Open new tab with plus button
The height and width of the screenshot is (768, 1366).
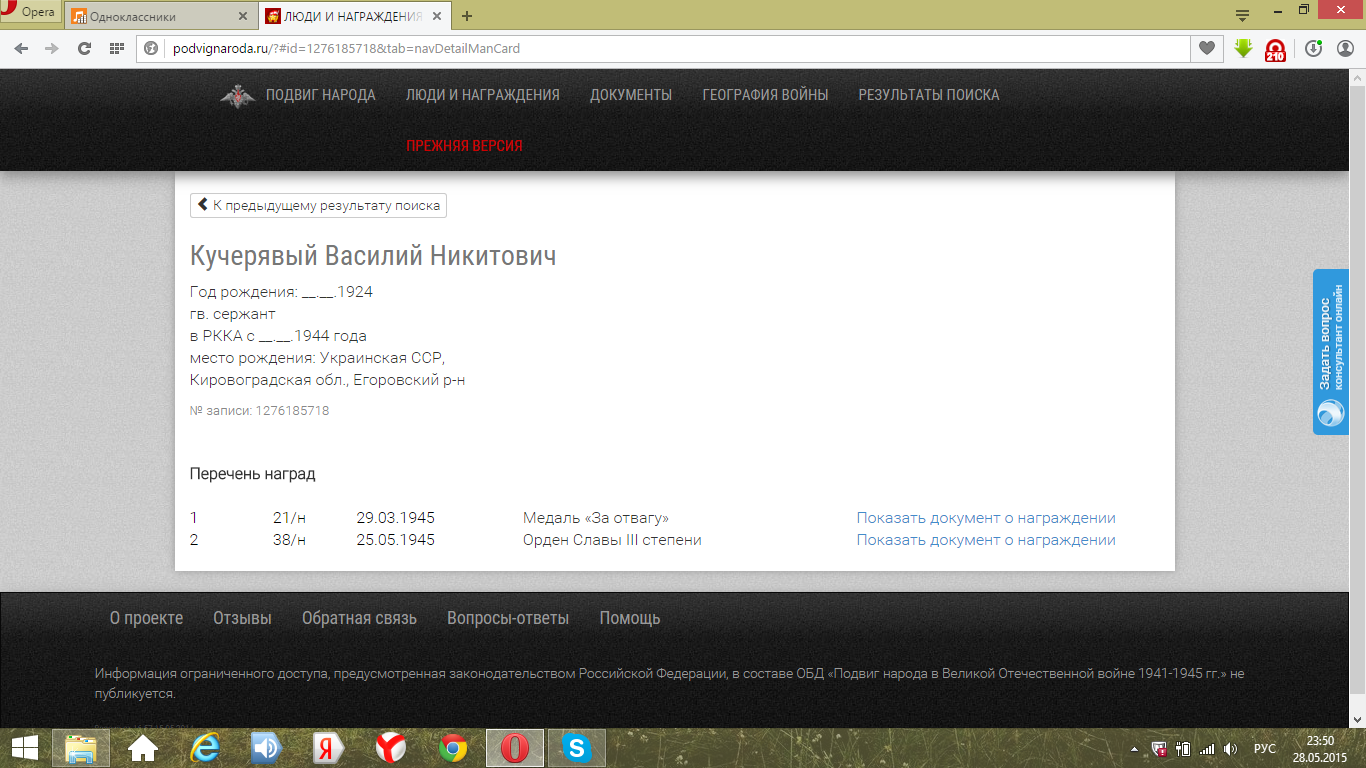(x=467, y=16)
